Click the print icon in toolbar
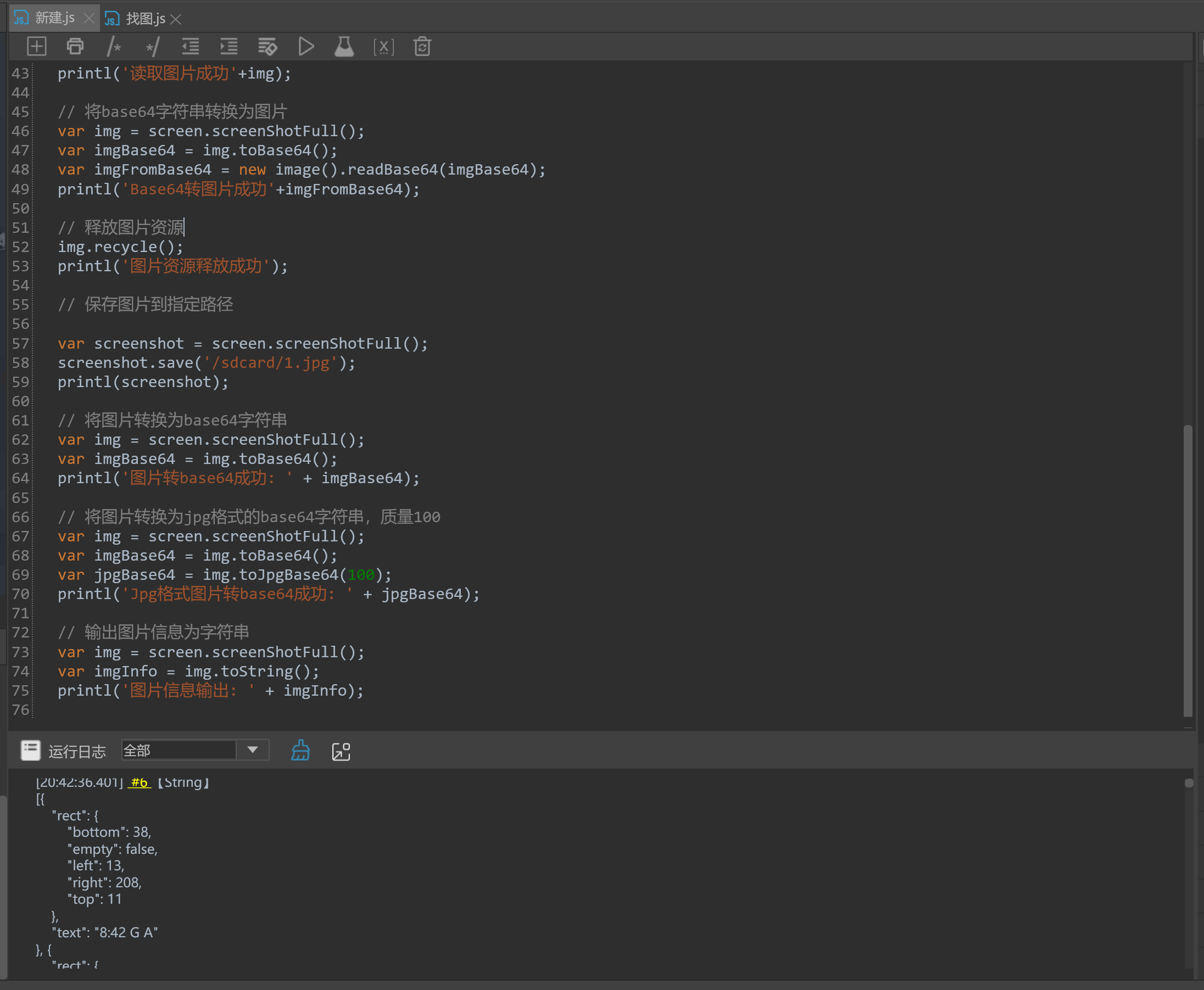Image resolution: width=1204 pixels, height=990 pixels. coord(75,46)
